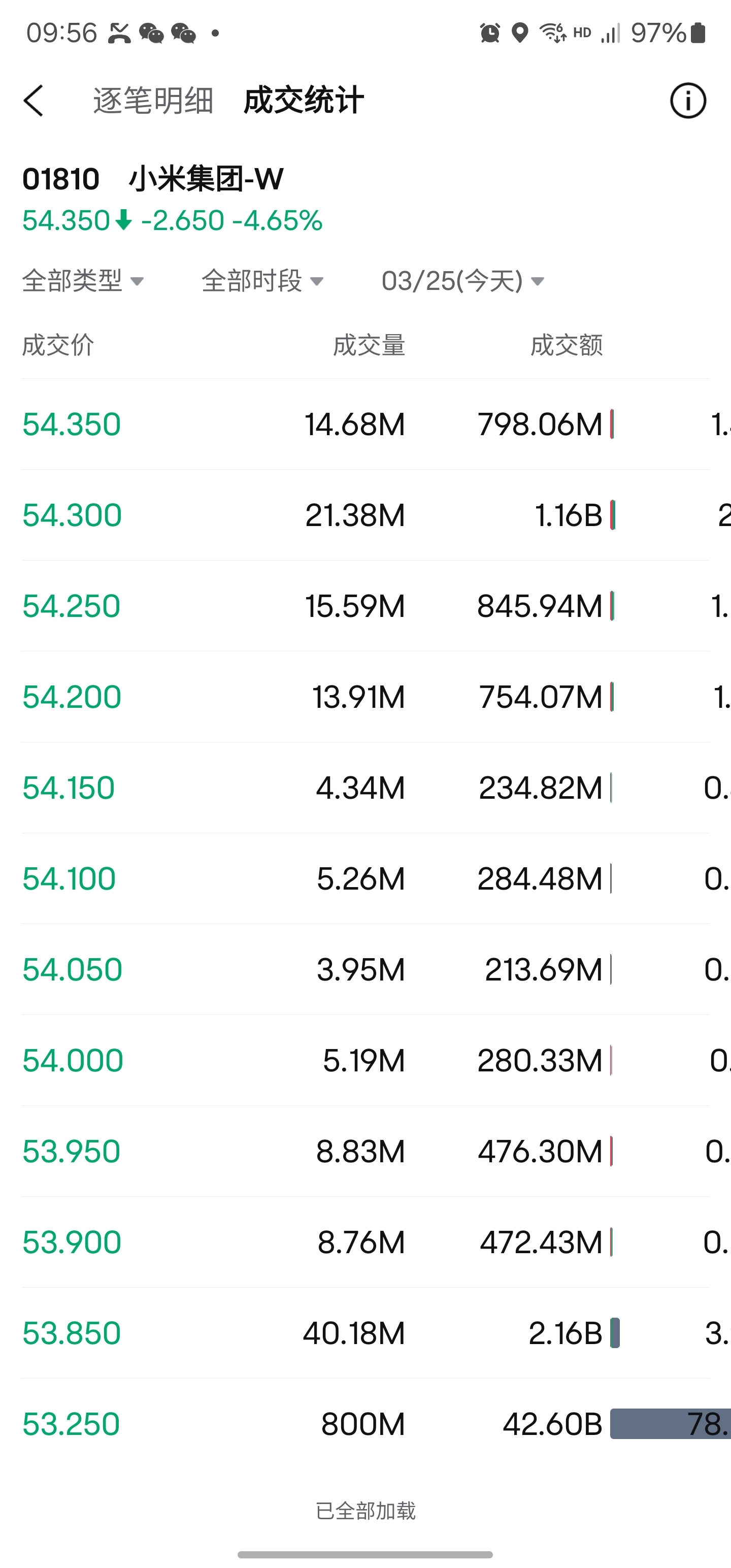Expand the 全部时段 time period dropdown
The width and height of the screenshot is (731, 1568).
262,281
